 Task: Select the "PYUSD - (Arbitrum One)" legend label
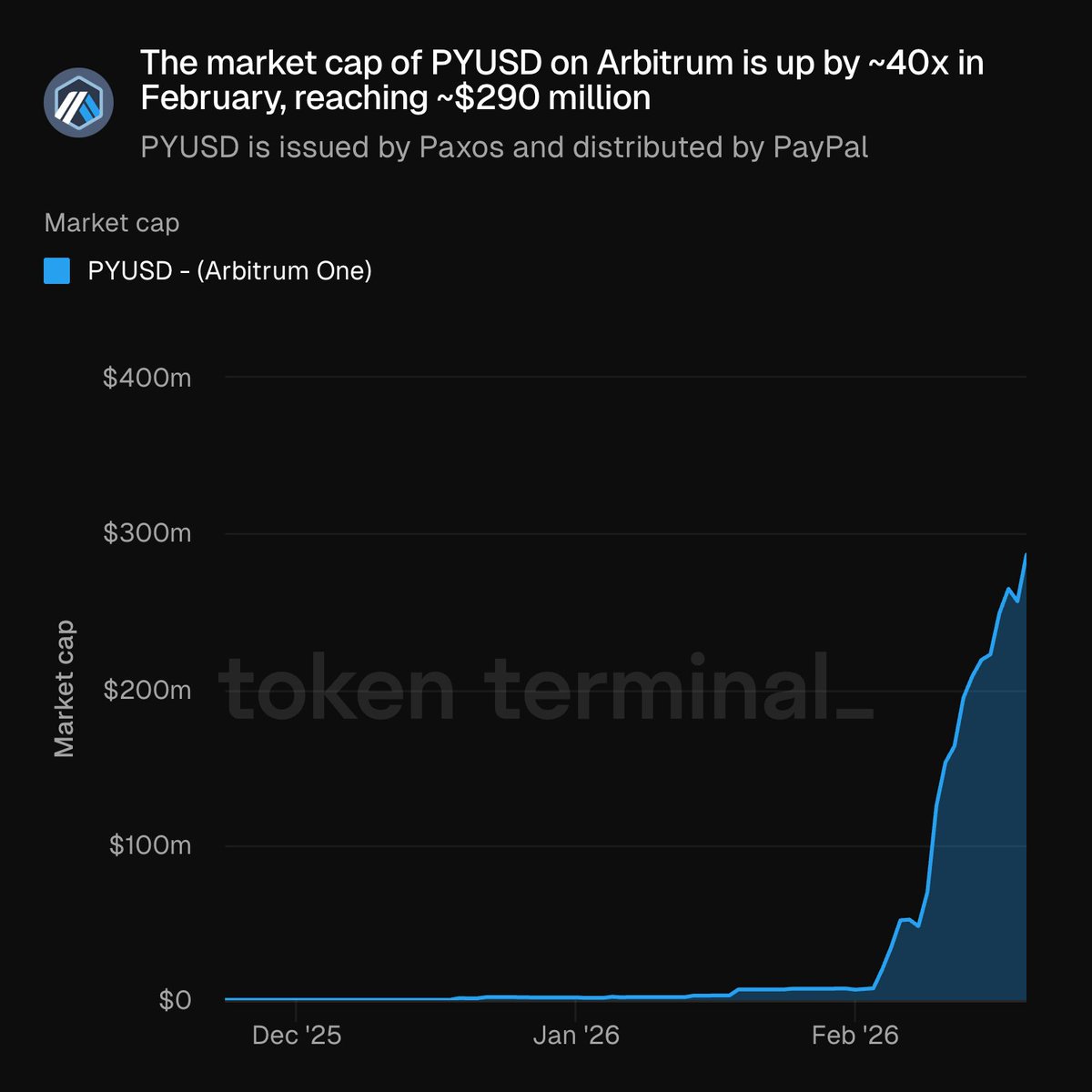[229, 271]
